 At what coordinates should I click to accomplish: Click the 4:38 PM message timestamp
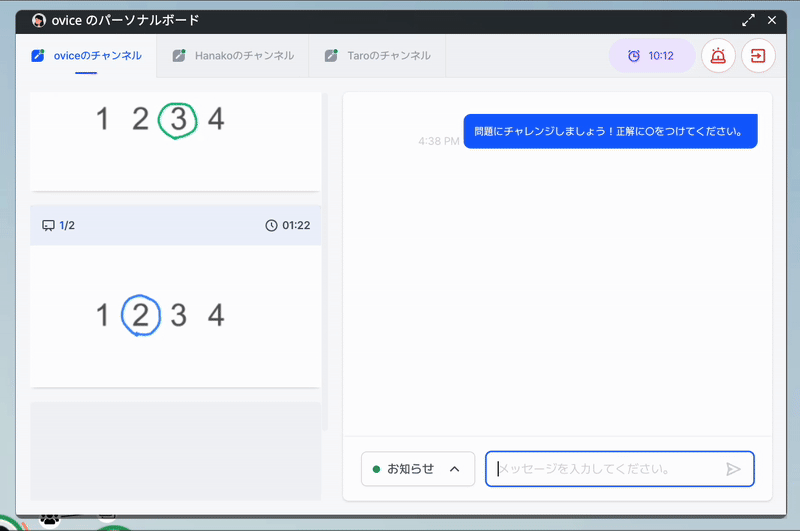(439, 141)
